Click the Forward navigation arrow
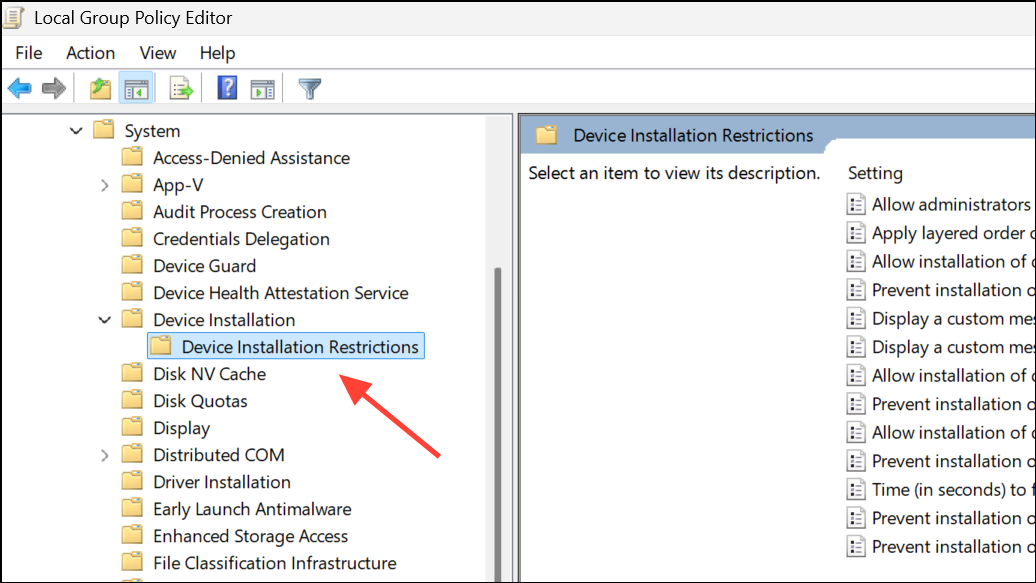The height and width of the screenshot is (583, 1036). coord(52,88)
